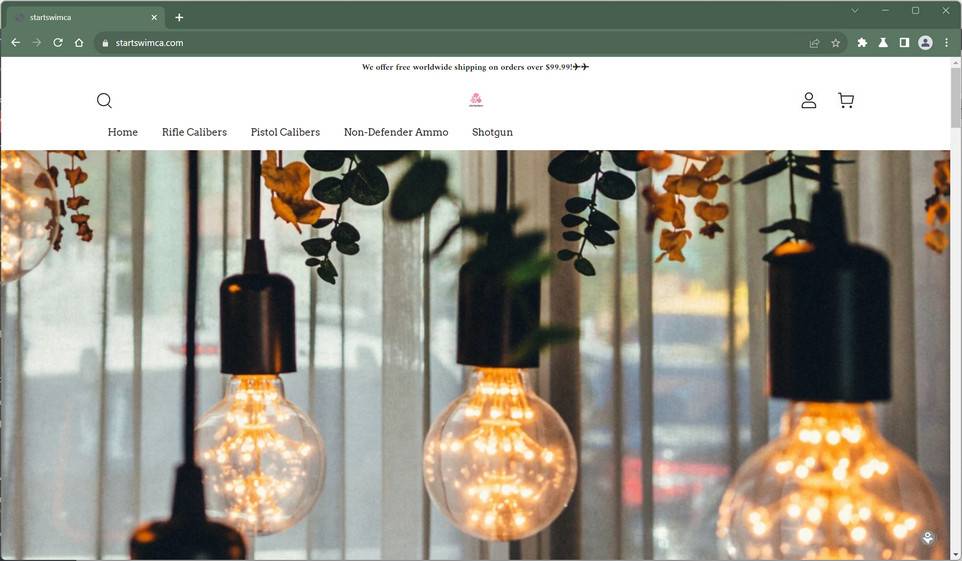Open the Chrome extensions puzzle icon
This screenshot has width=962, height=561.
click(862, 42)
